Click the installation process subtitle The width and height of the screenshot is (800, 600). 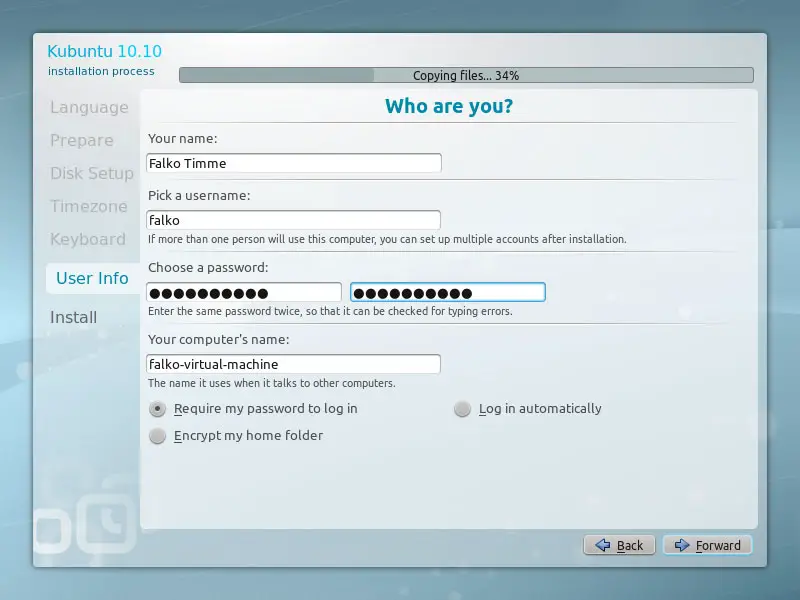tap(101, 71)
